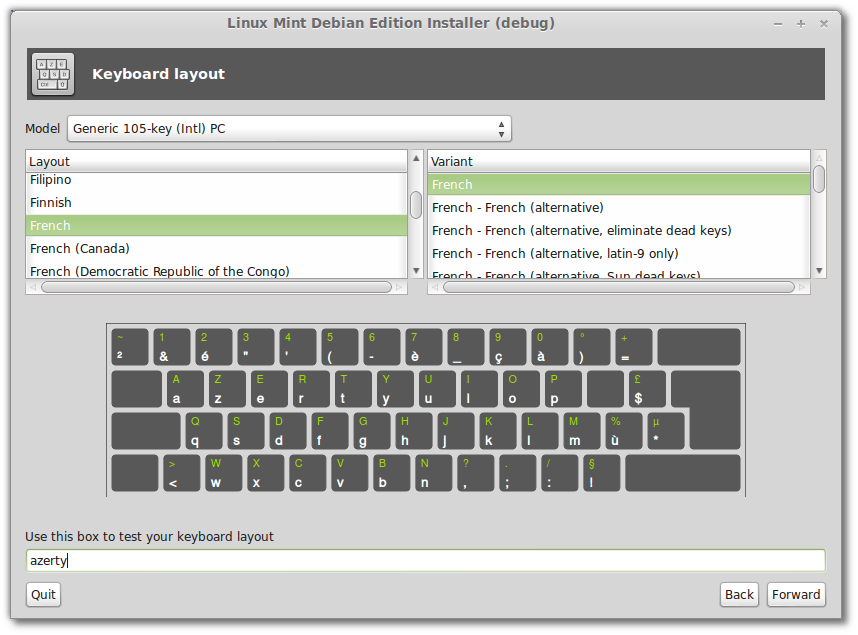Viewport: 858px width, 635px height.
Task: Click the W key on keyboard preview
Action: pyautogui.click(x=223, y=473)
